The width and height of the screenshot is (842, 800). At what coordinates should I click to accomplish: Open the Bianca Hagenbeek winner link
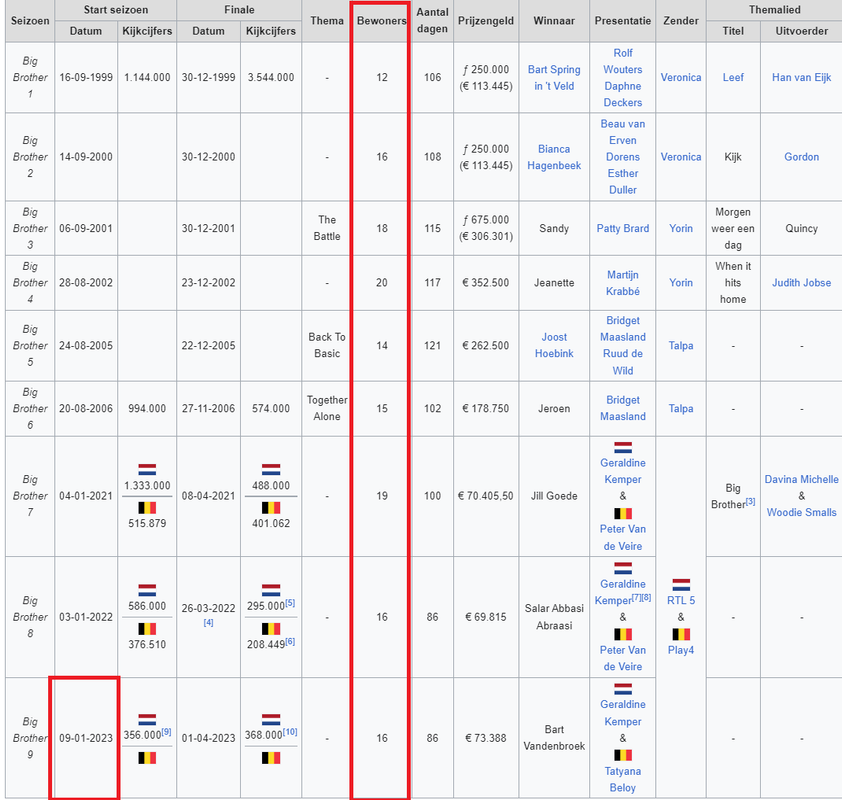[554, 157]
